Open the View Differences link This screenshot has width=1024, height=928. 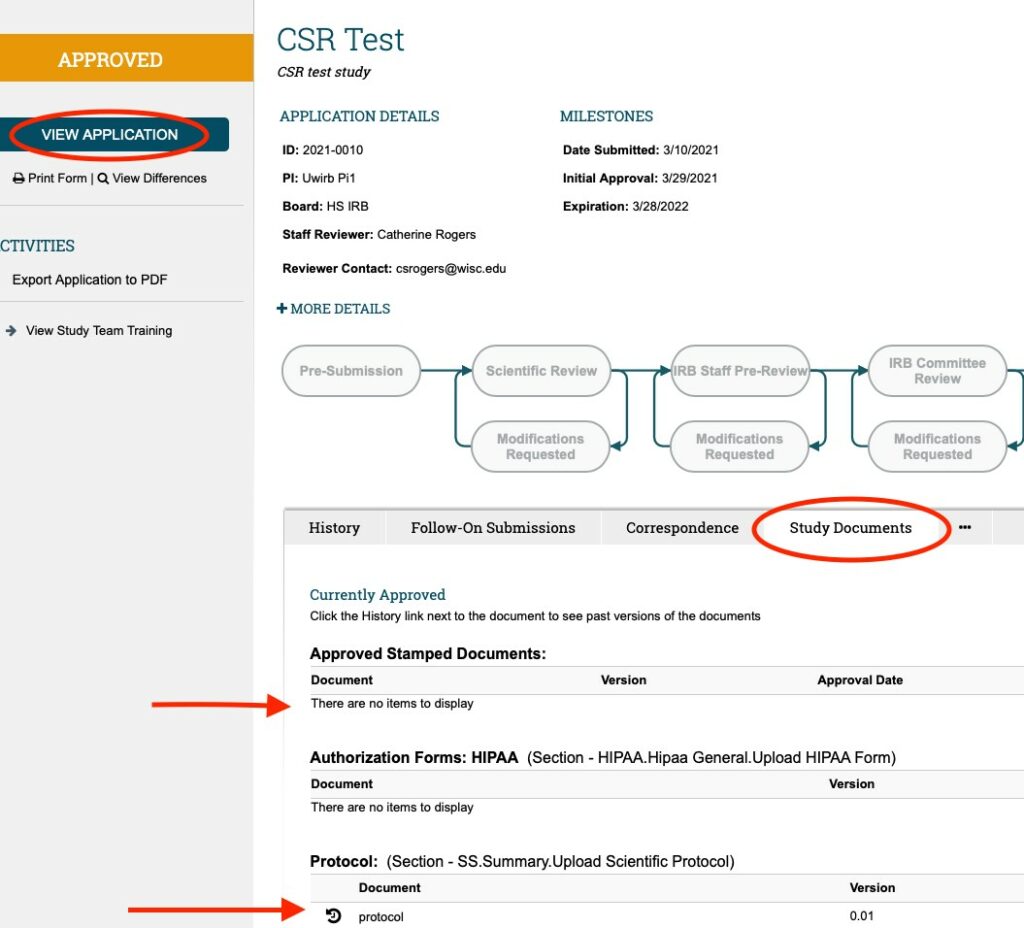pyautogui.click(x=159, y=179)
